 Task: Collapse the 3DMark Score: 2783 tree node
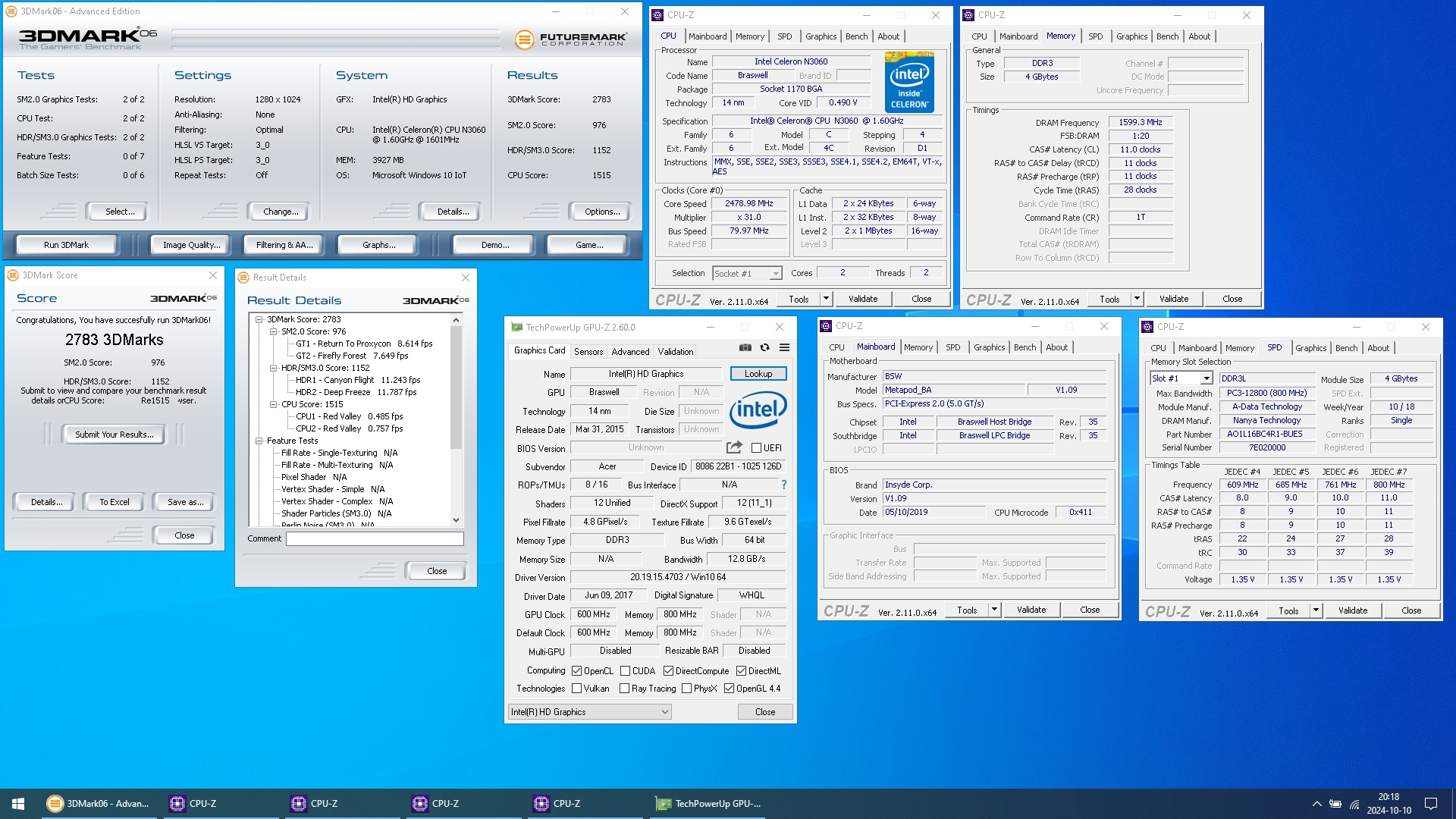(259, 319)
